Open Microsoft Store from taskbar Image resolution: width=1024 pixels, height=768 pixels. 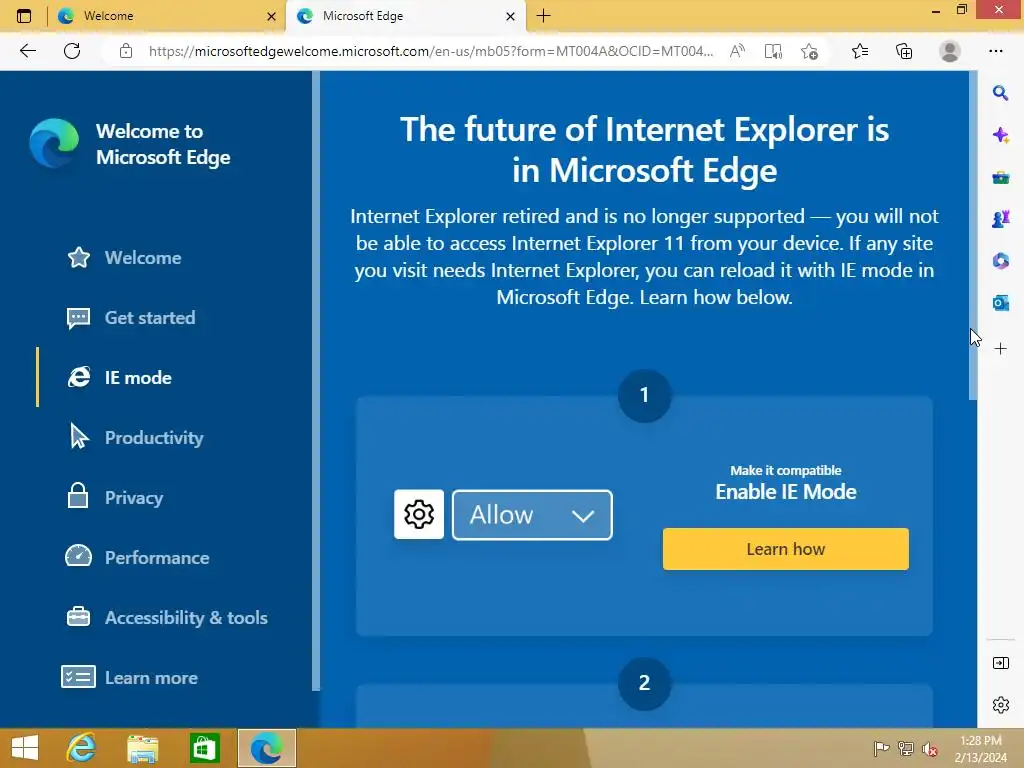pos(204,748)
